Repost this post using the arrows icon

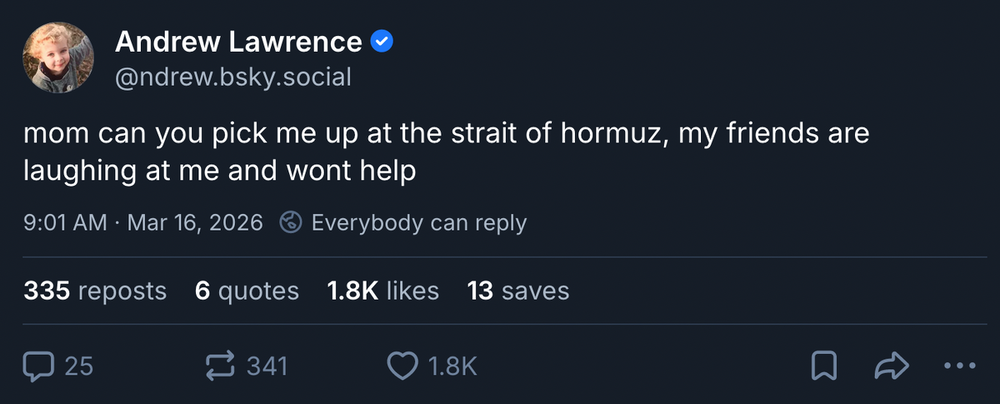tap(219, 367)
